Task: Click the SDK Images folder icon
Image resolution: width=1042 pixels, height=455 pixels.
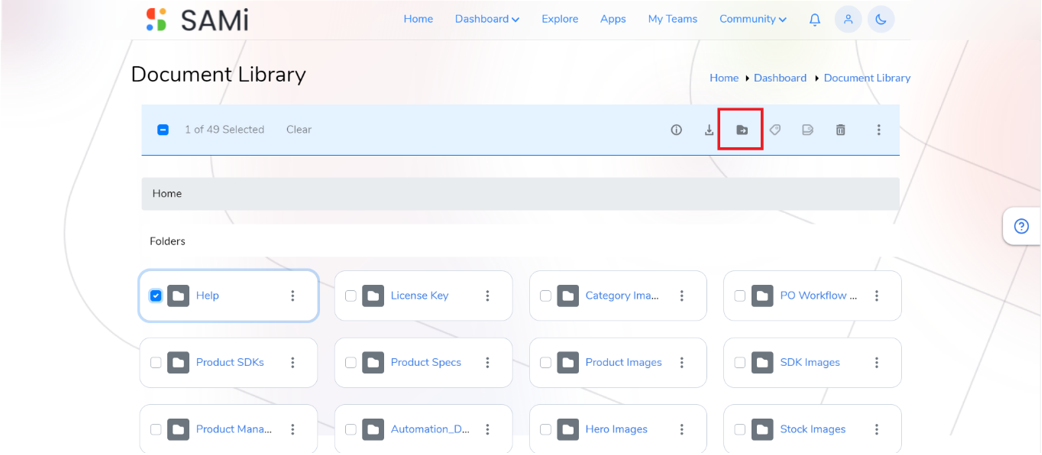Action: (x=762, y=363)
